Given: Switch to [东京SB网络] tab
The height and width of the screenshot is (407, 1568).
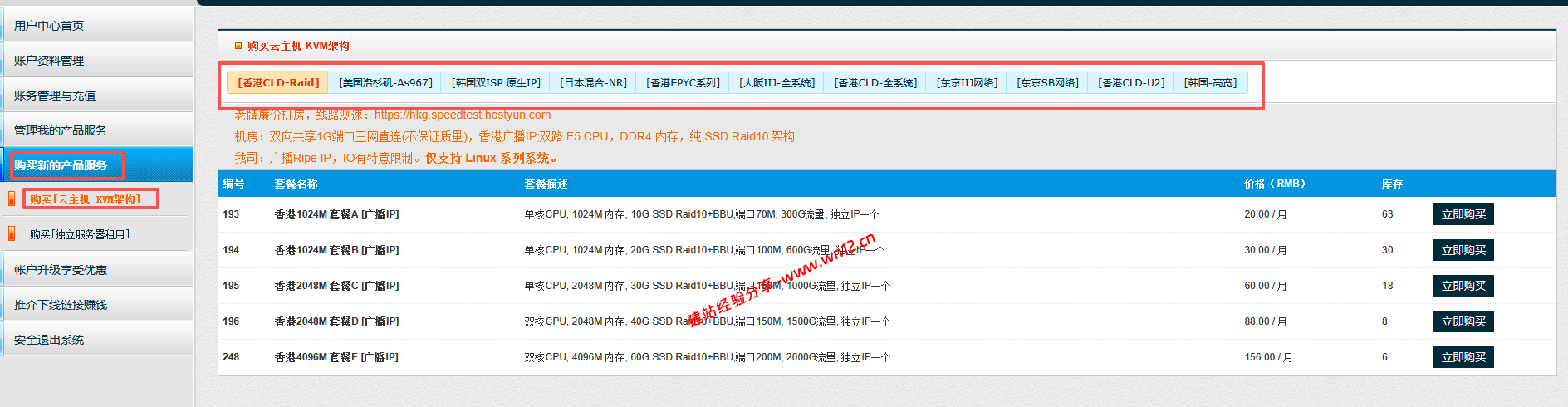Looking at the screenshot, I should click(1047, 82).
